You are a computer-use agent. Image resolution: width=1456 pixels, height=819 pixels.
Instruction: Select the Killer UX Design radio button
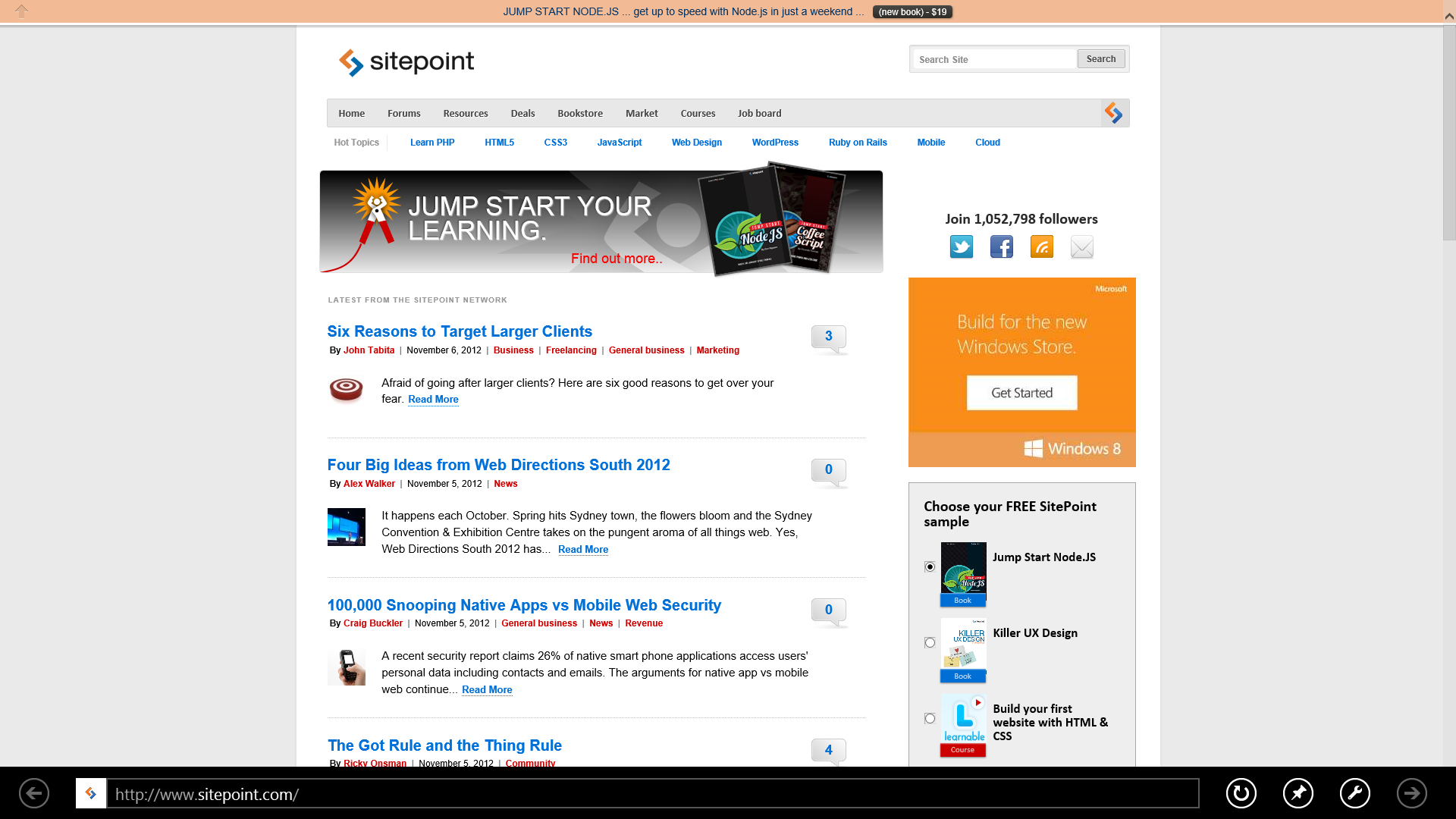pos(929,642)
